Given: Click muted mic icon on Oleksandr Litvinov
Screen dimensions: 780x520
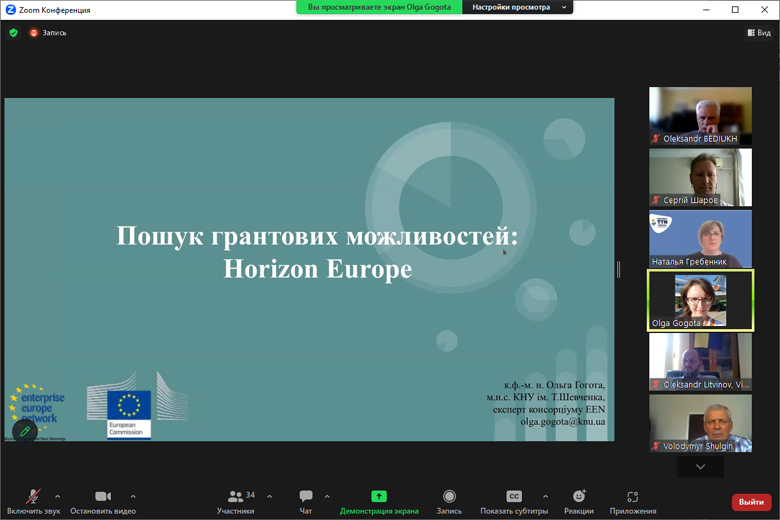Looking at the screenshot, I should pos(656,385).
